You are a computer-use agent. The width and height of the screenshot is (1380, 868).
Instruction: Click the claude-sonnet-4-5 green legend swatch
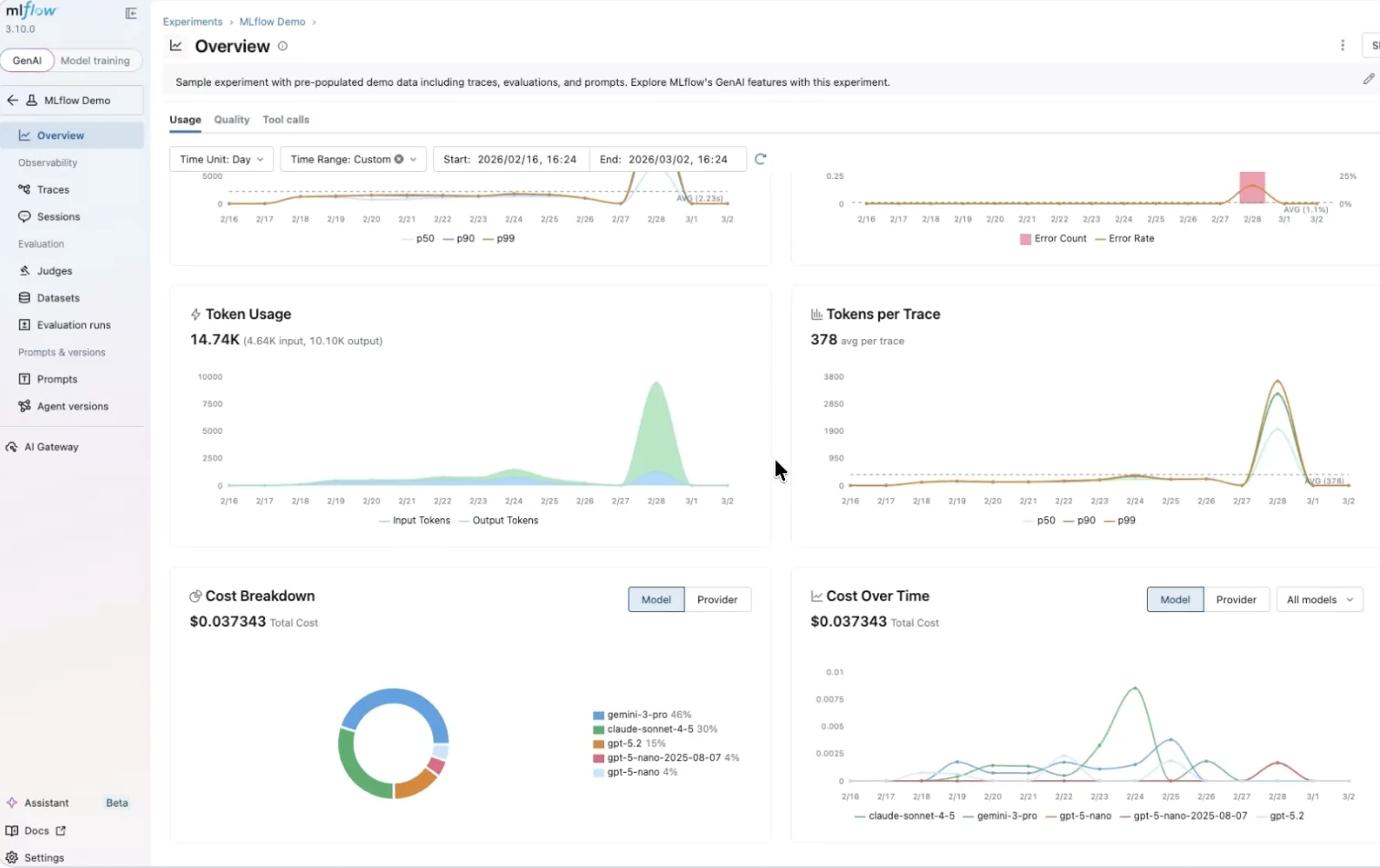(x=599, y=730)
